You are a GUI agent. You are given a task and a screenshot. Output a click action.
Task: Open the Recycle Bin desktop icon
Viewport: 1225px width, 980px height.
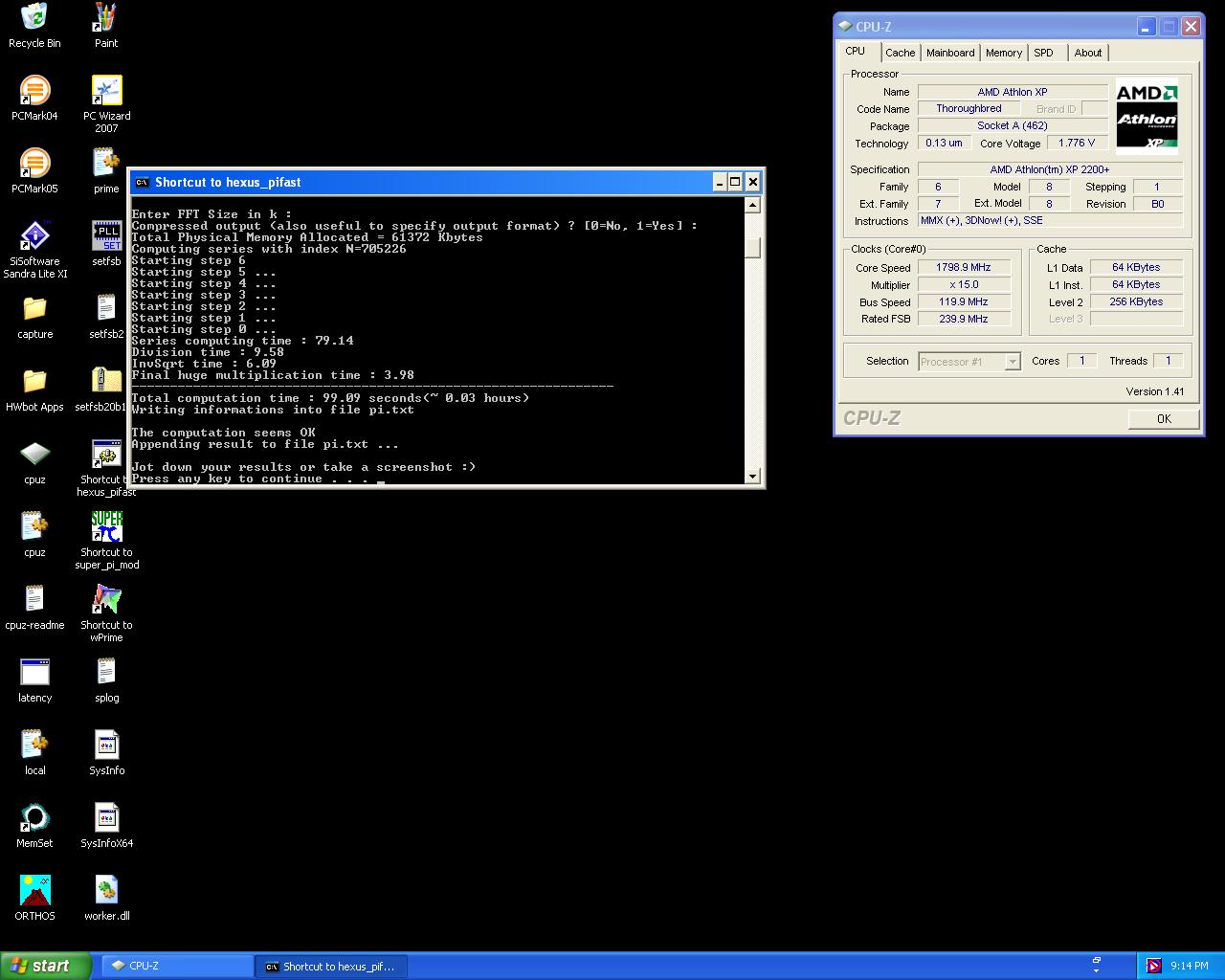[34, 17]
